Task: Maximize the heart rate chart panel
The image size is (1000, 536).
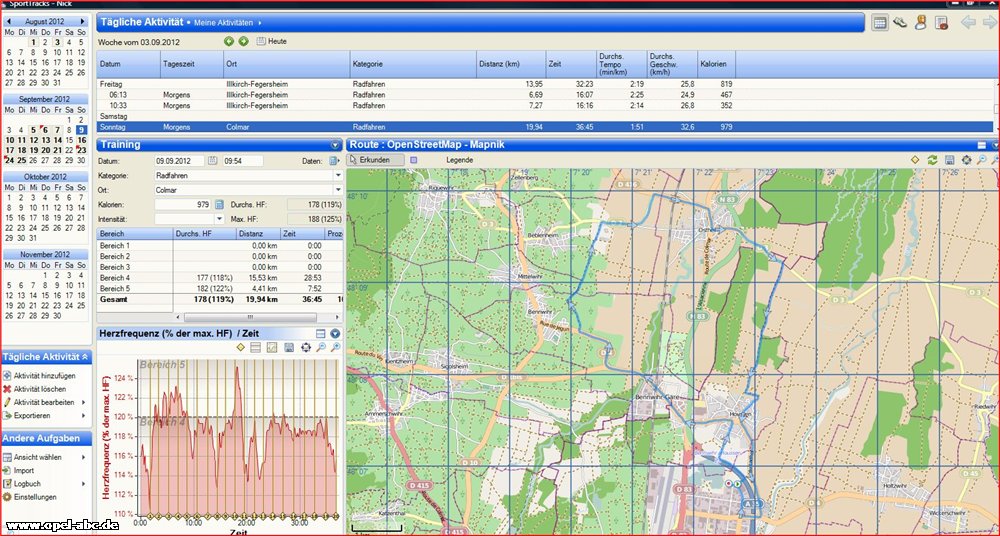Action: click(321, 334)
